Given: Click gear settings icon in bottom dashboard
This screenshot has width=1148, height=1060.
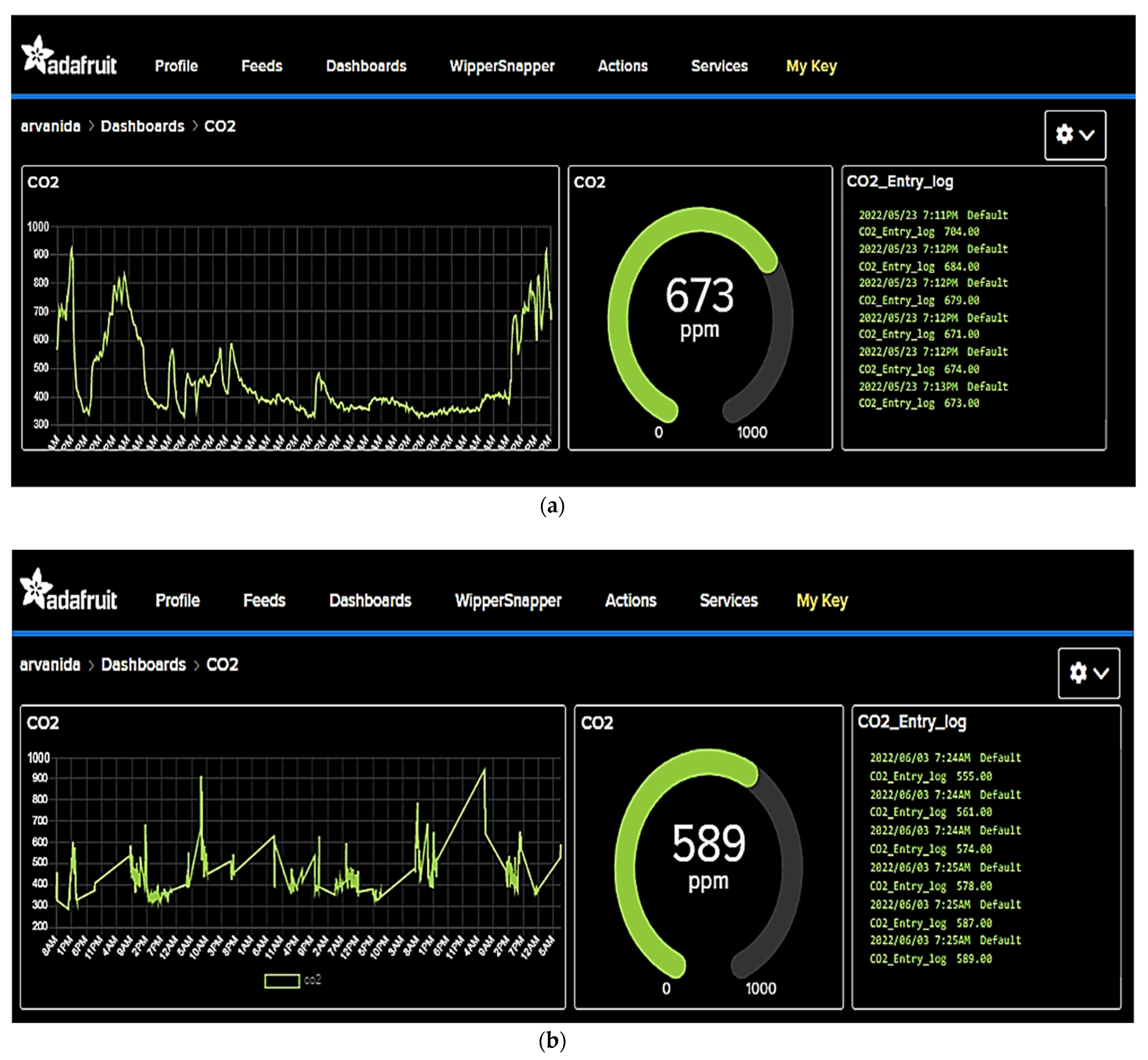Looking at the screenshot, I should pos(1078,673).
